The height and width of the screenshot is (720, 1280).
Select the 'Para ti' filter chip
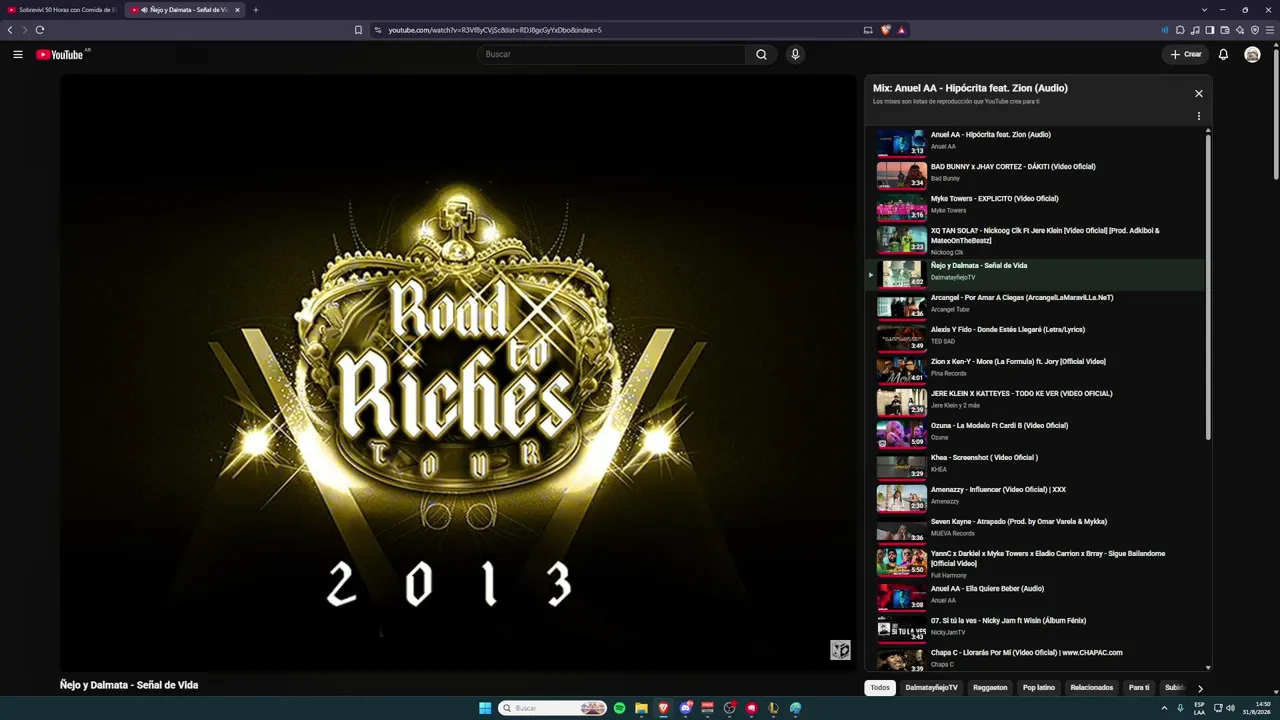coord(1139,688)
